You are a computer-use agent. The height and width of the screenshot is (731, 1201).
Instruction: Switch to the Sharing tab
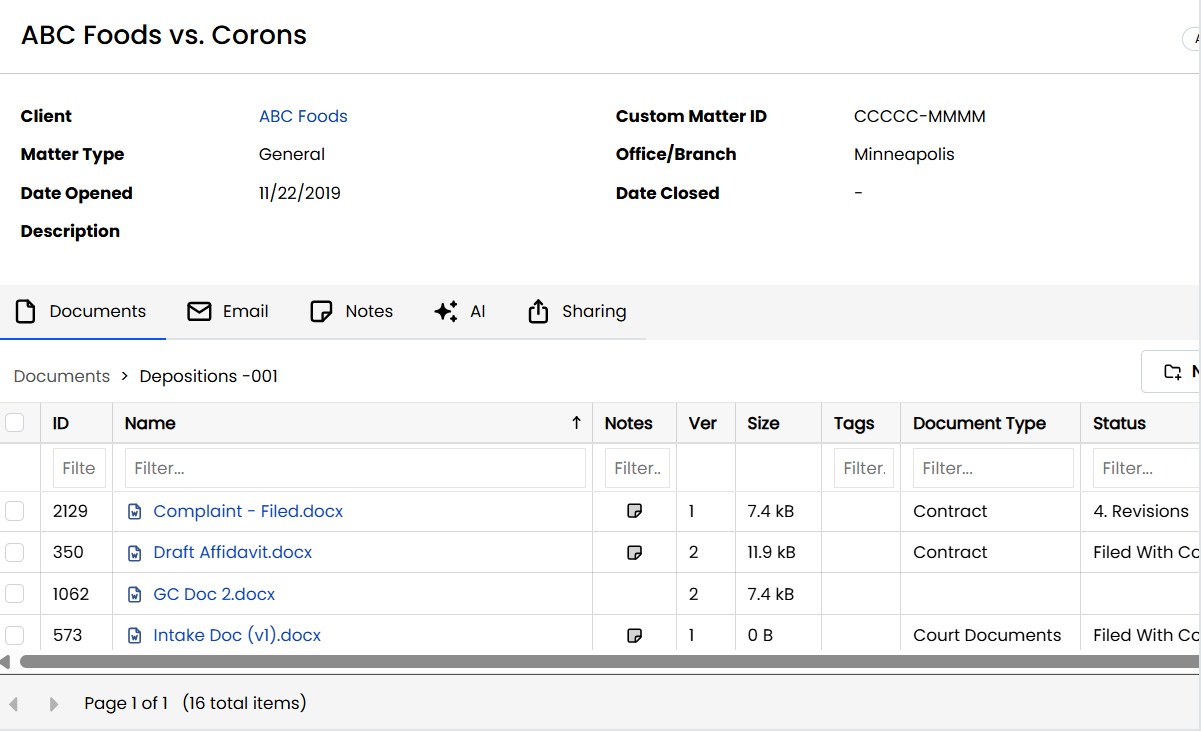click(x=577, y=311)
